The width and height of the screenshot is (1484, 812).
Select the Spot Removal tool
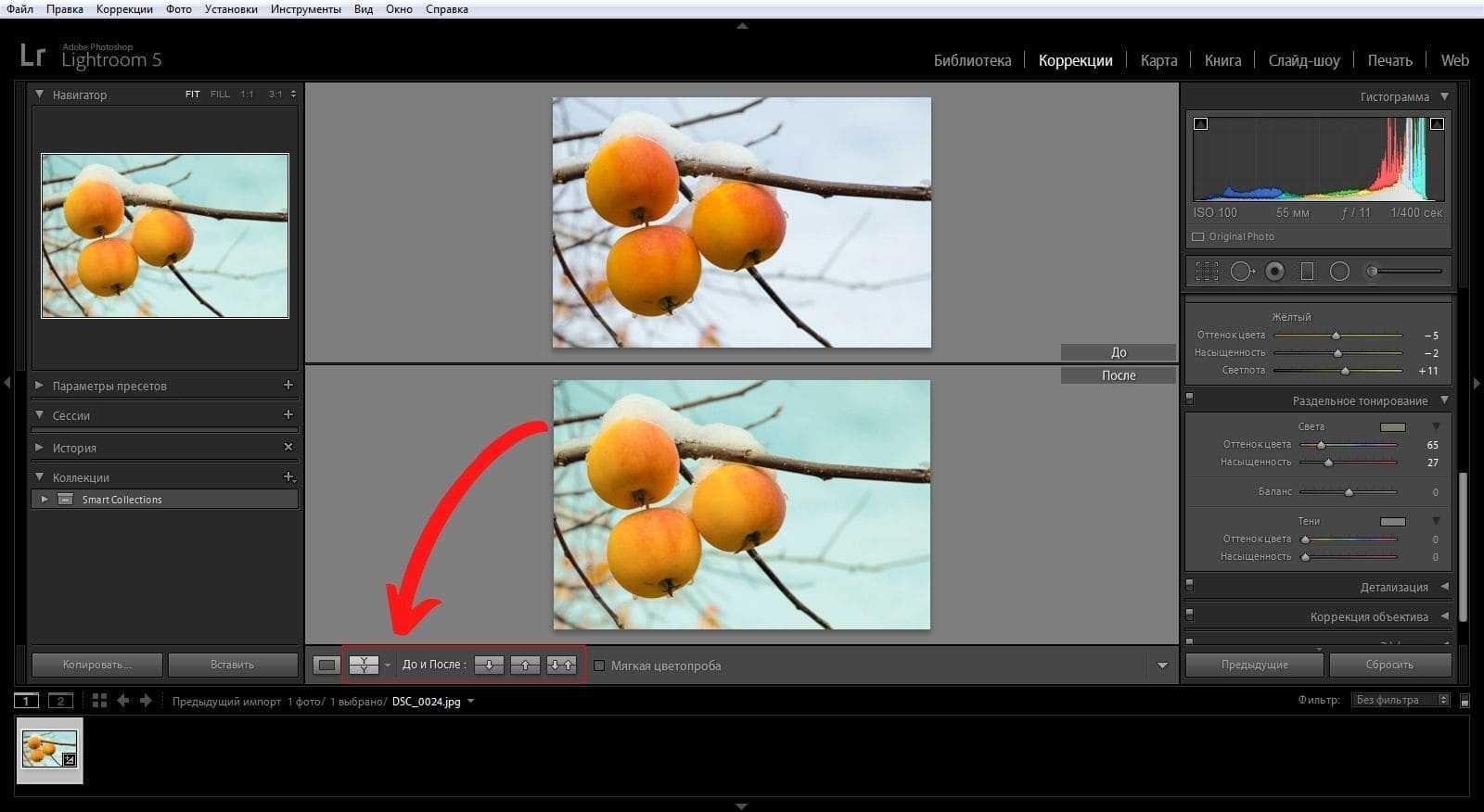(x=1242, y=272)
